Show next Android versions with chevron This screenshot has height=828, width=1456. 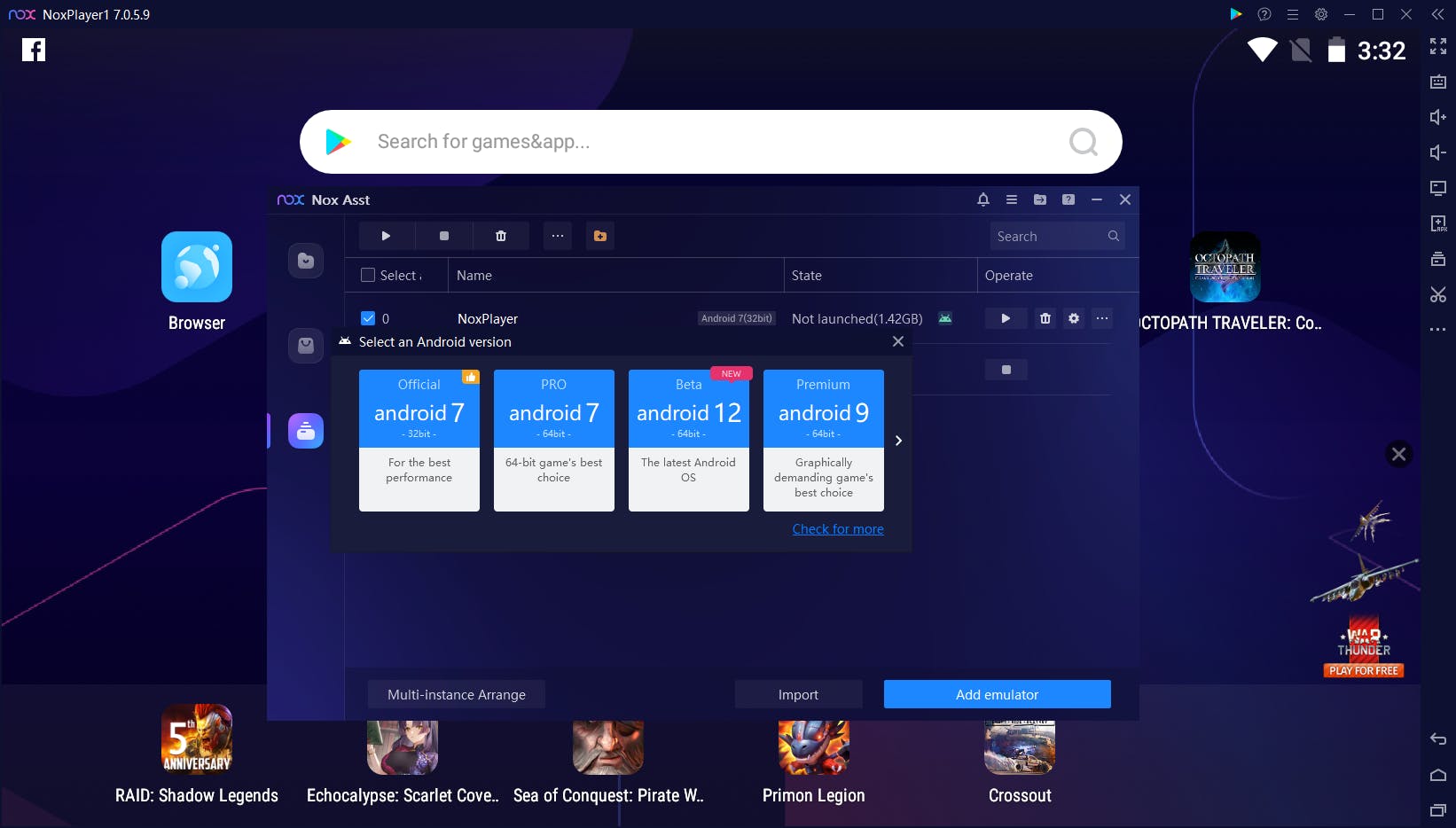click(x=898, y=441)
